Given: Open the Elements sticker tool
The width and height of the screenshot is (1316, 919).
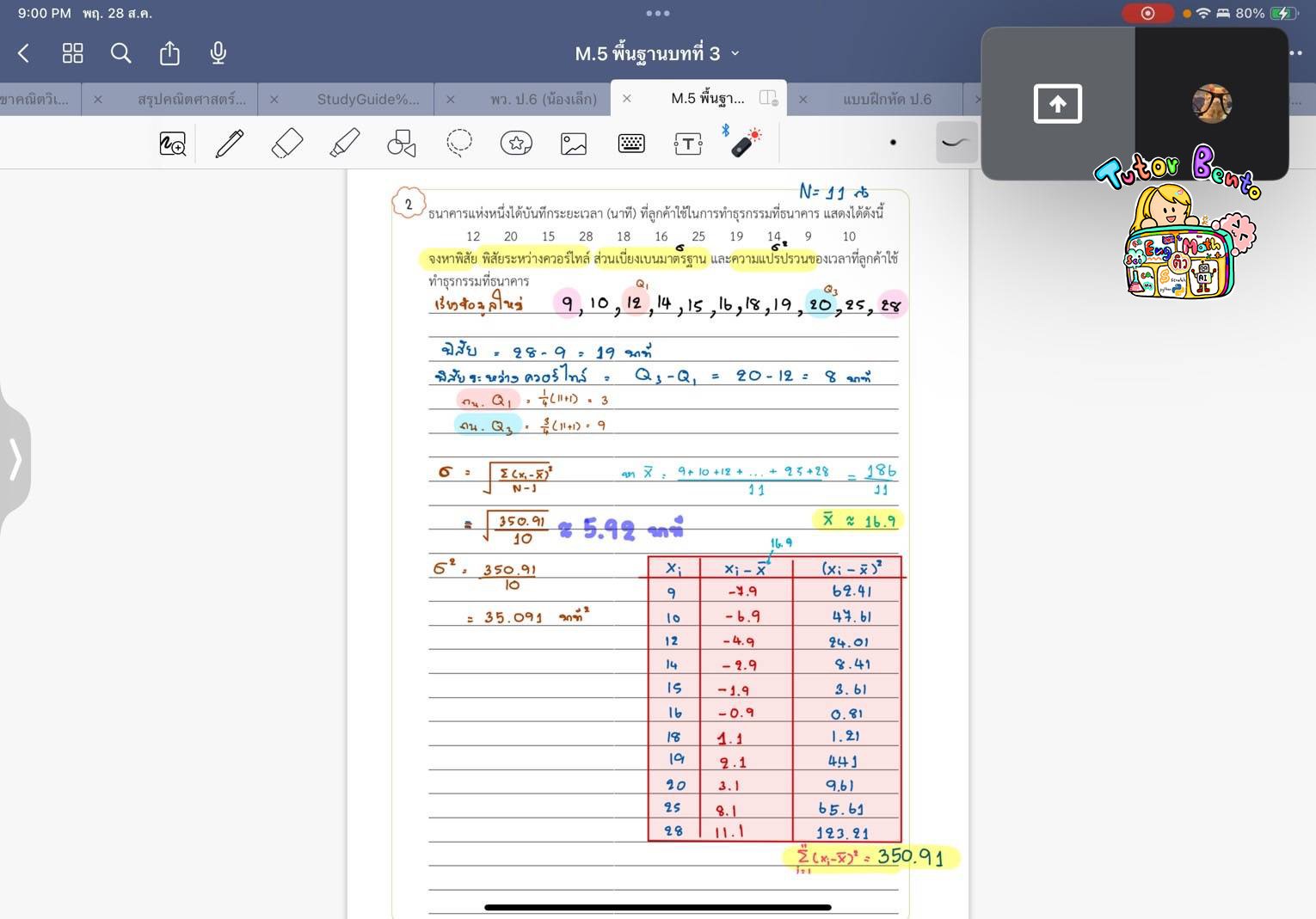Looking at the screenshot, I should pos(516,144).
